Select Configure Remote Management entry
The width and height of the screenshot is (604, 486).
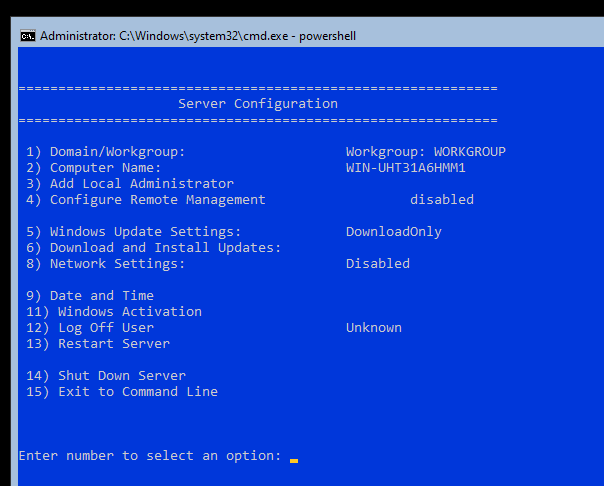(x=146, y=200)
